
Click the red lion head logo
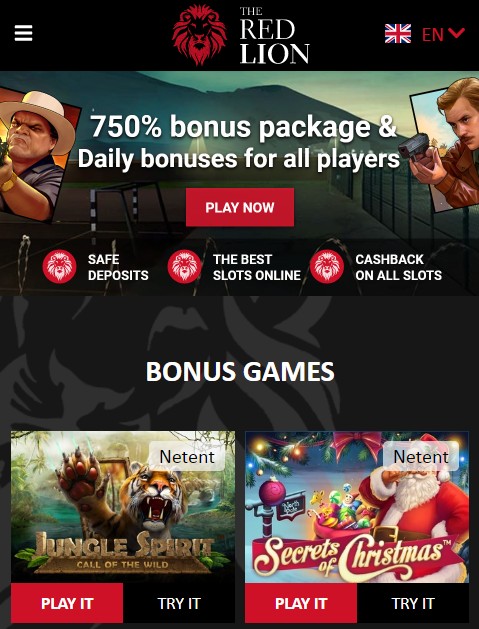[199, 35]
